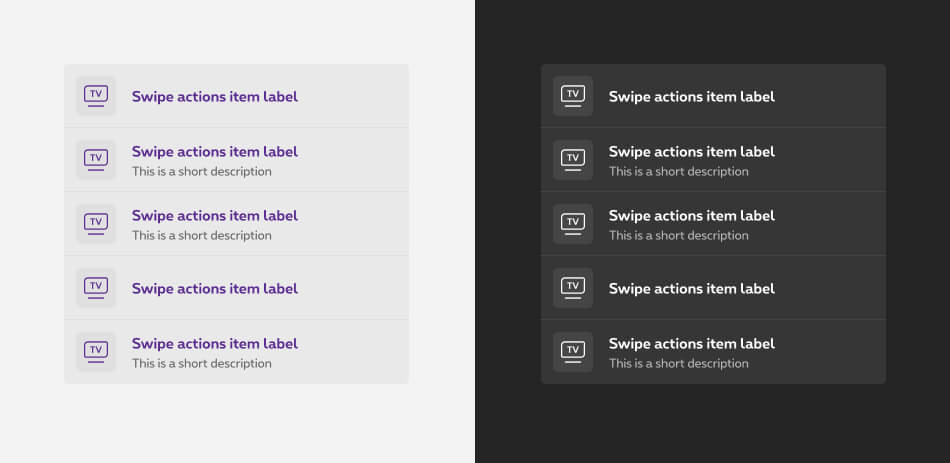The height and width of the screenshot is (463, 950).
Task: Open the first white "Swipe actions item label"
Action: click(692, 97)
